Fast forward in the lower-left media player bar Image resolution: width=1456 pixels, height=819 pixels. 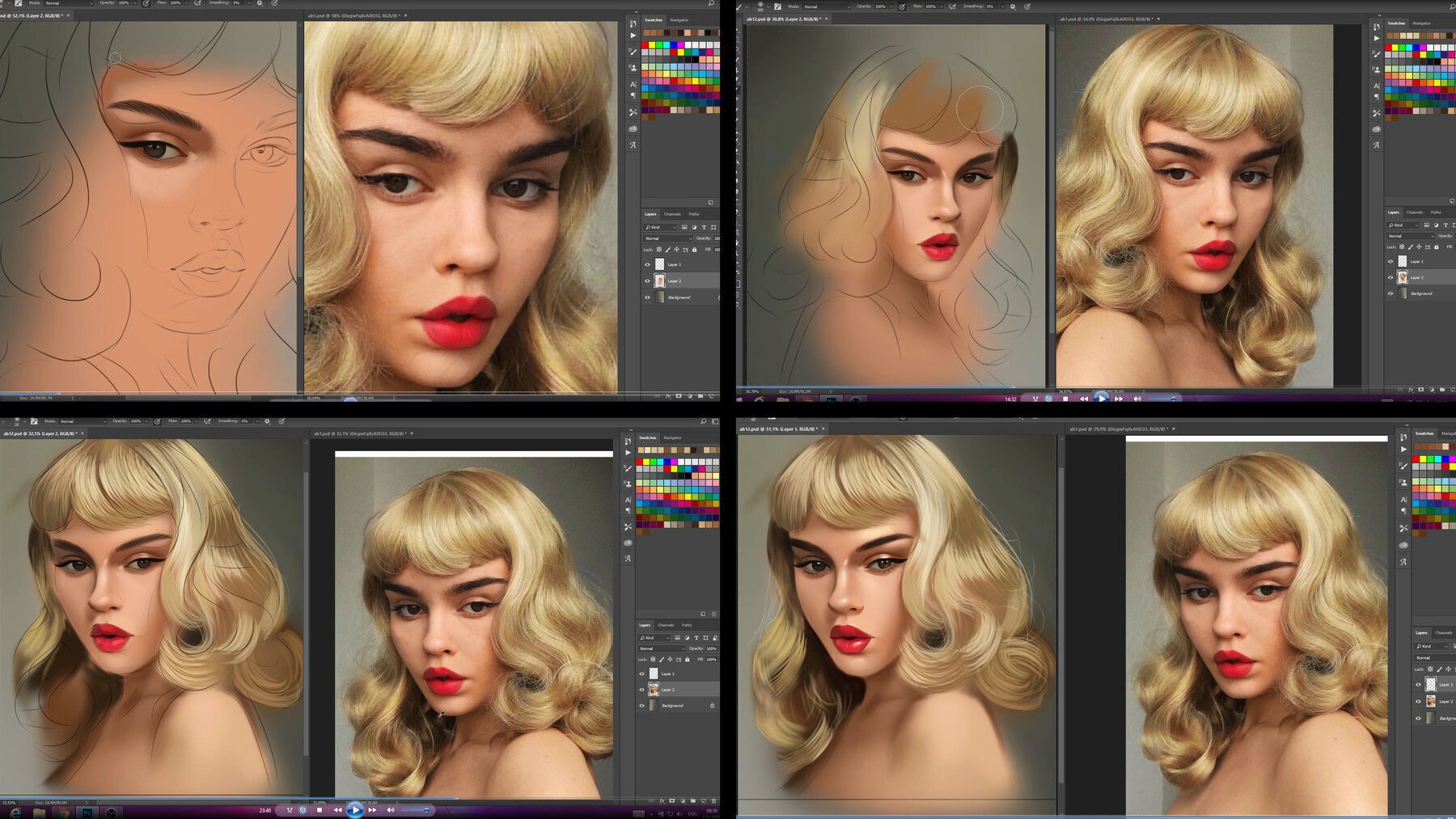tap(373, 809)
